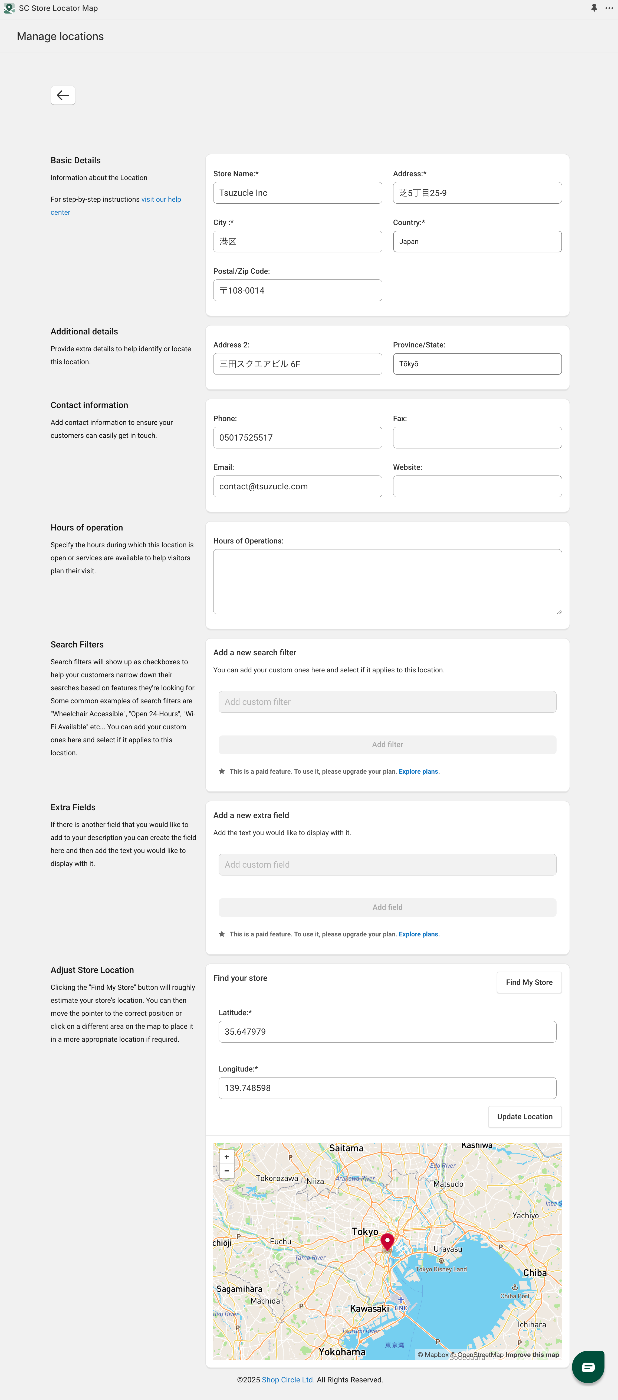The width and height of the screenshot is (618, 1400).
Task: Select the Website input field
Action: 477,486
